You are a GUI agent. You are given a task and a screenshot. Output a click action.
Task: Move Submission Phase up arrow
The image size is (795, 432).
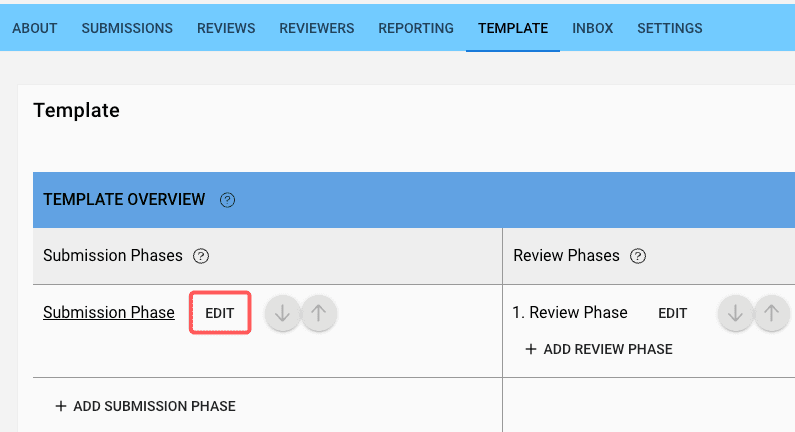318,313
